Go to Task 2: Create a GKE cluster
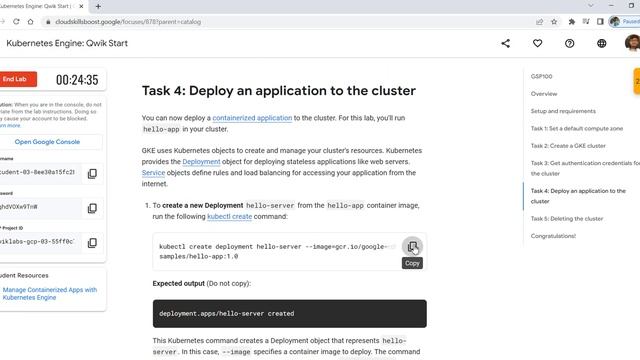 (568, 146)
